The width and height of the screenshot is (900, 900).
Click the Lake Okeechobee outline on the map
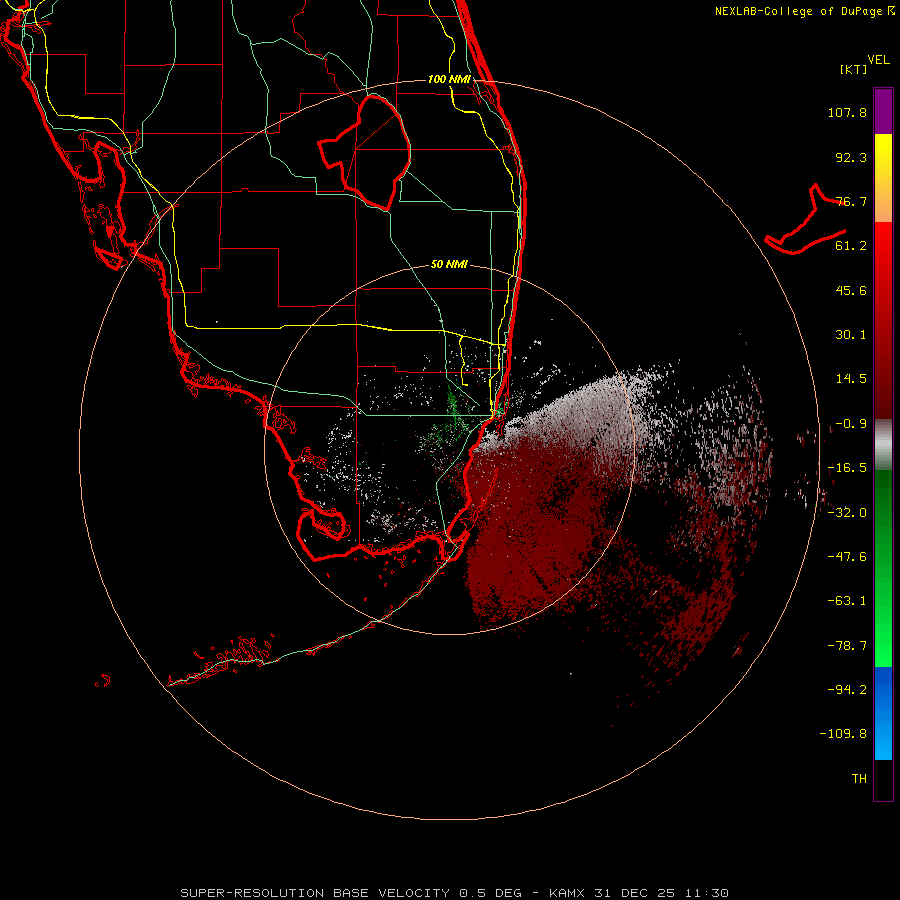pyautogui.click(x=365, y=152)
